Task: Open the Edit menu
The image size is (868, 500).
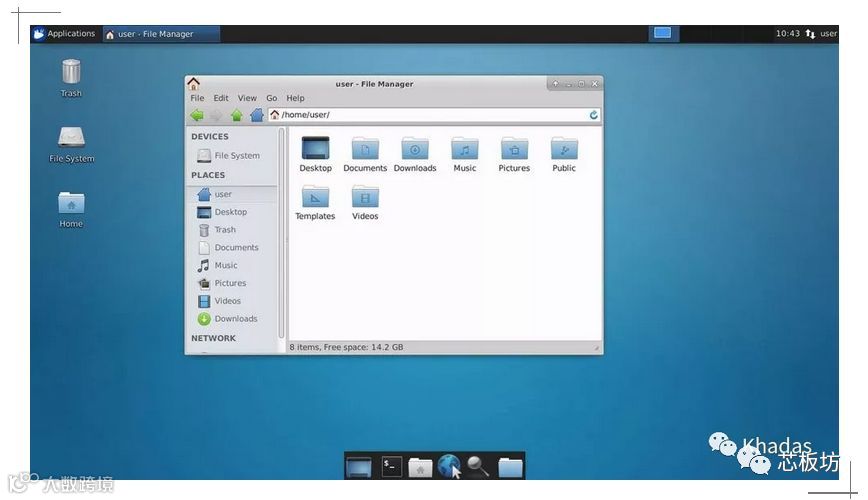Action: (221, 98)
